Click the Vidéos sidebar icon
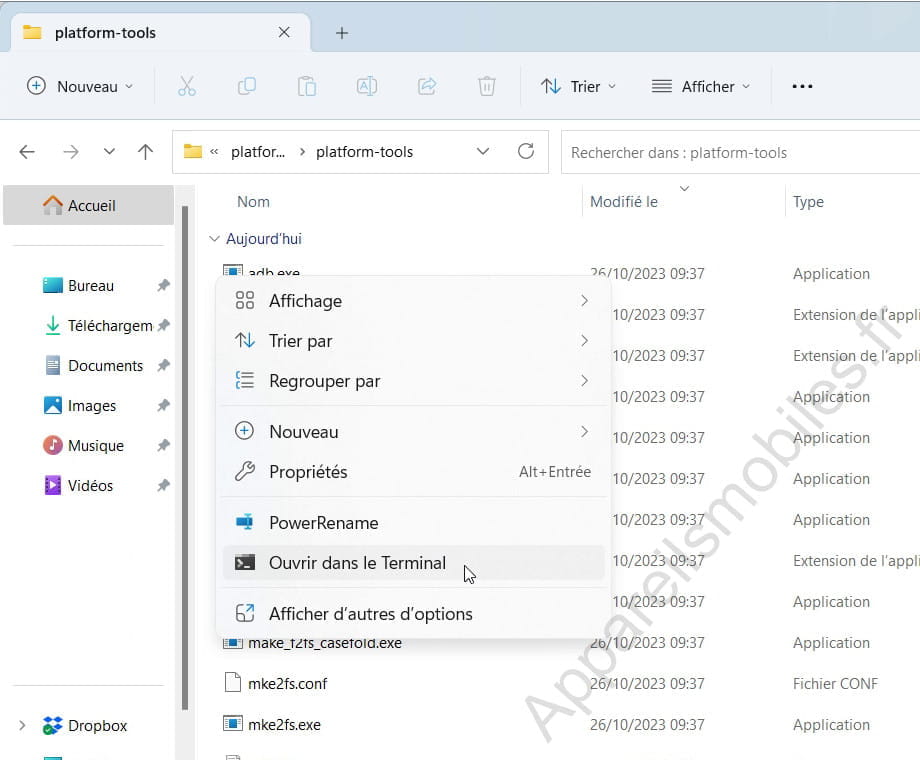This screenshot has width=920, height=760. tap(53, 485)
